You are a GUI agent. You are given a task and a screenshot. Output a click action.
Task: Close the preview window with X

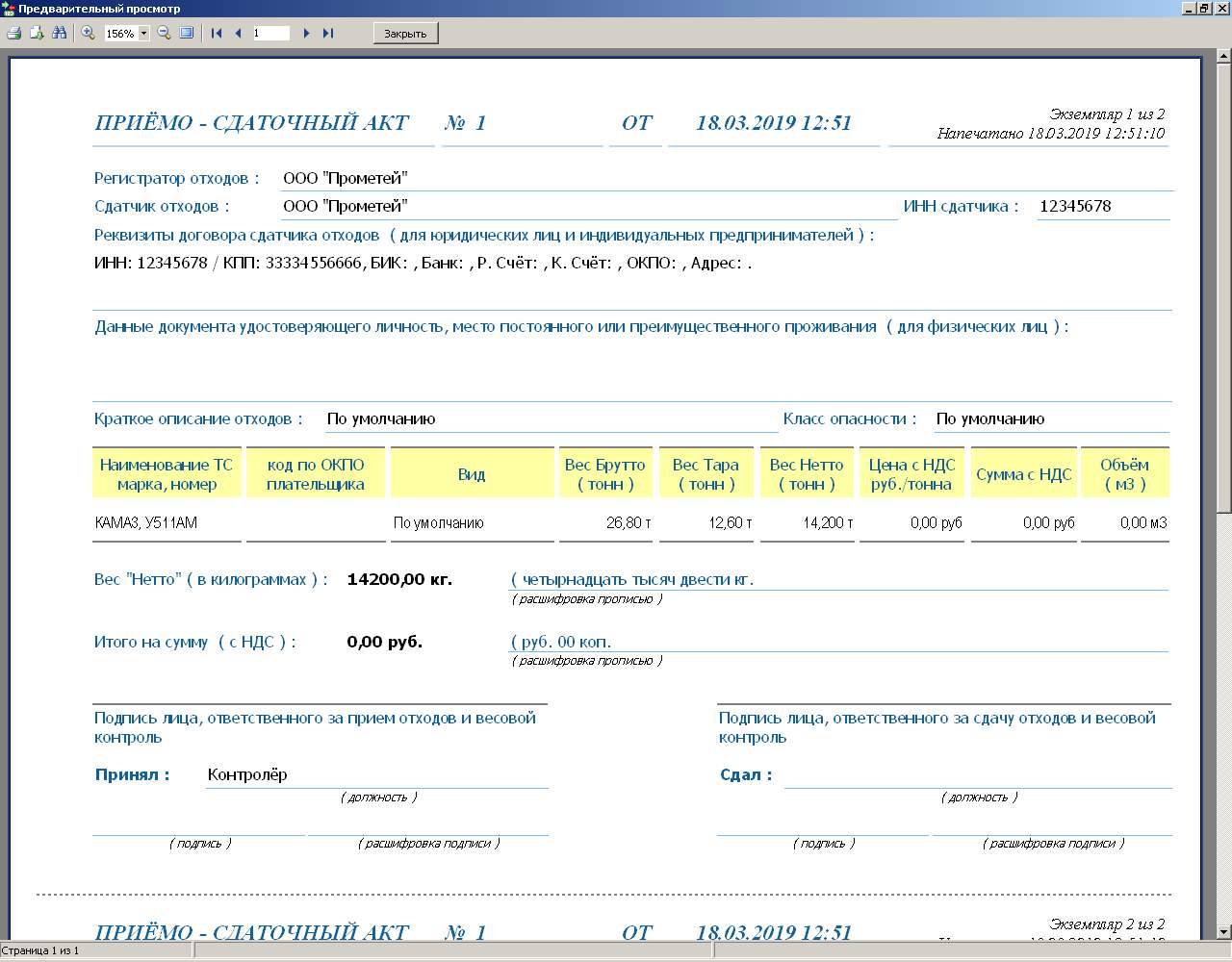click(x=1220, y=8)
